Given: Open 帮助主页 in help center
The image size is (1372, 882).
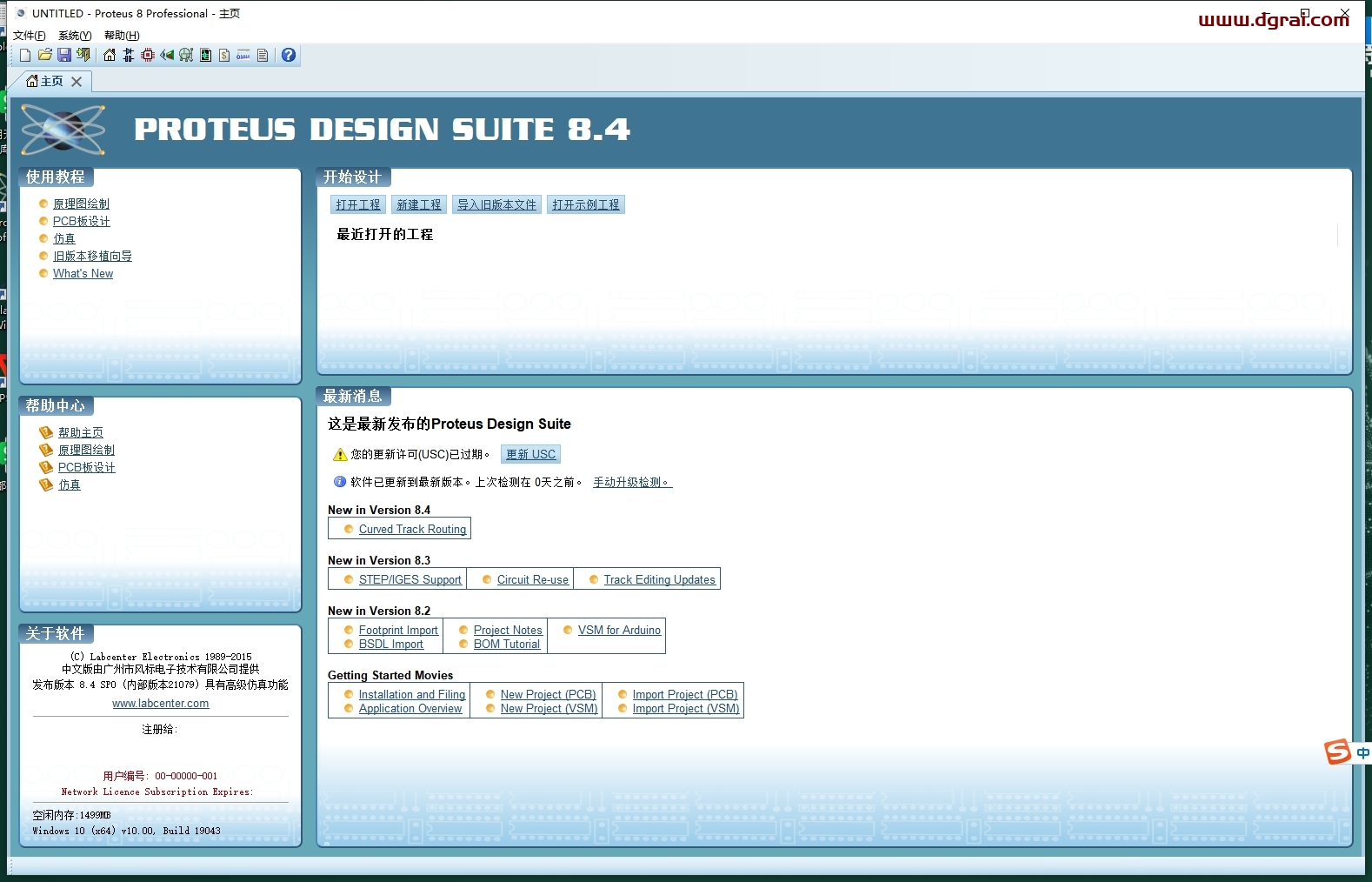Looking at the screenshot, I should tap(81, 432).
